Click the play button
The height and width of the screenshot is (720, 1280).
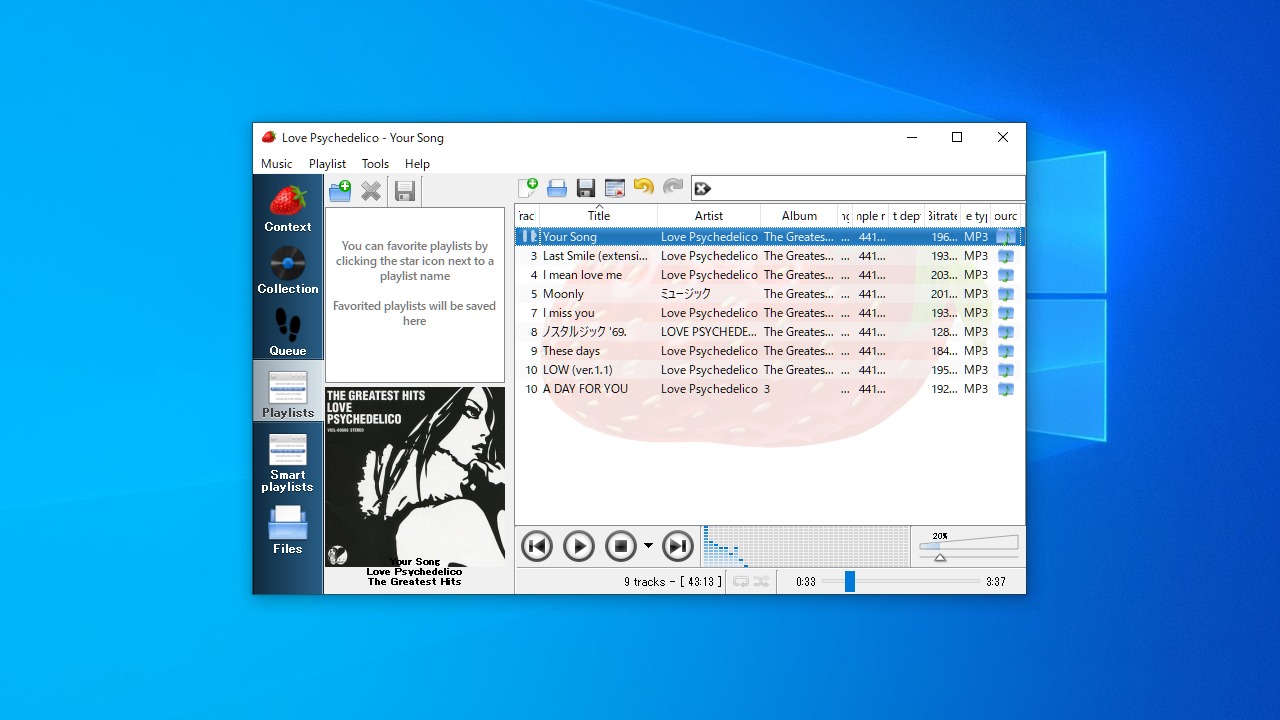click(x=579, y=546)
